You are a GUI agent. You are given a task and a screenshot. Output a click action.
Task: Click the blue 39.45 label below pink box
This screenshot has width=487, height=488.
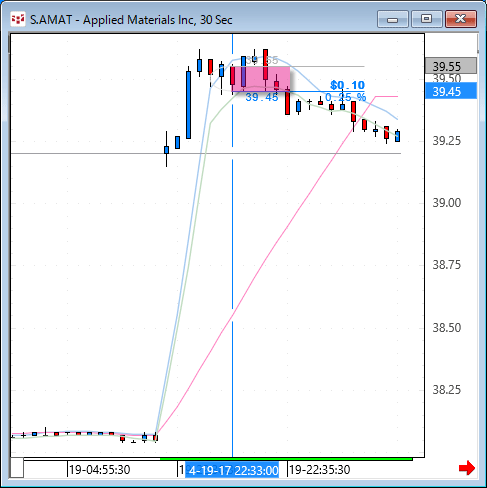[262, 97]
